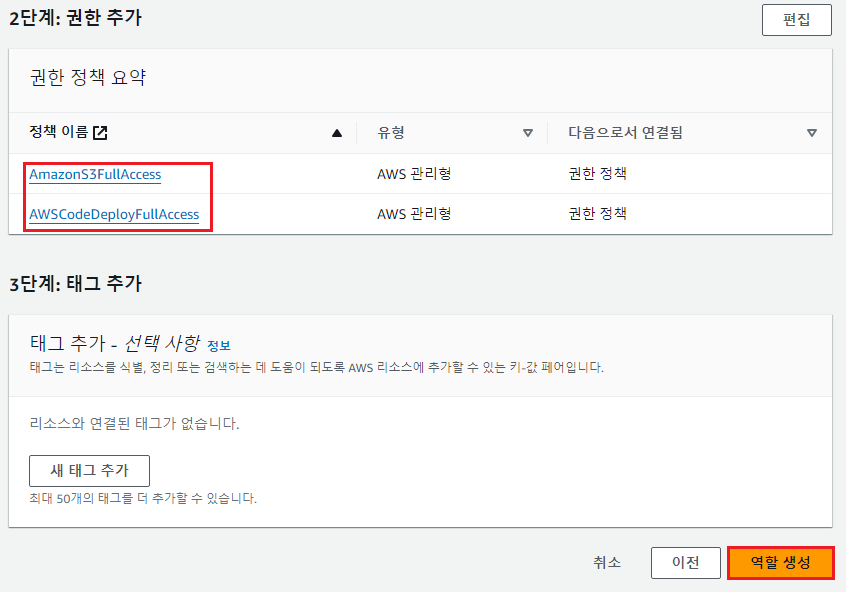
Task: Select AWS 관리형 in AmazonS3FullAccess row
Action: 414,174
